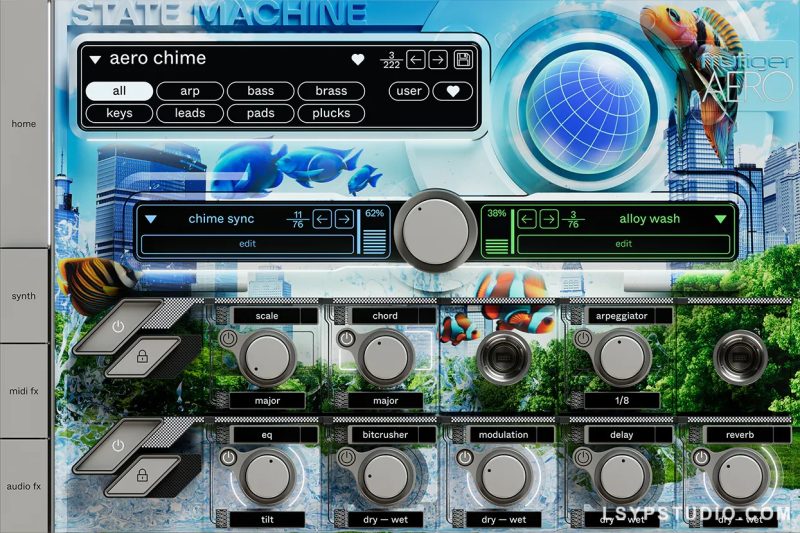The image size is (800, 533).
Task: Click the empty midi slot beside chord
Action: click(504, 358)
